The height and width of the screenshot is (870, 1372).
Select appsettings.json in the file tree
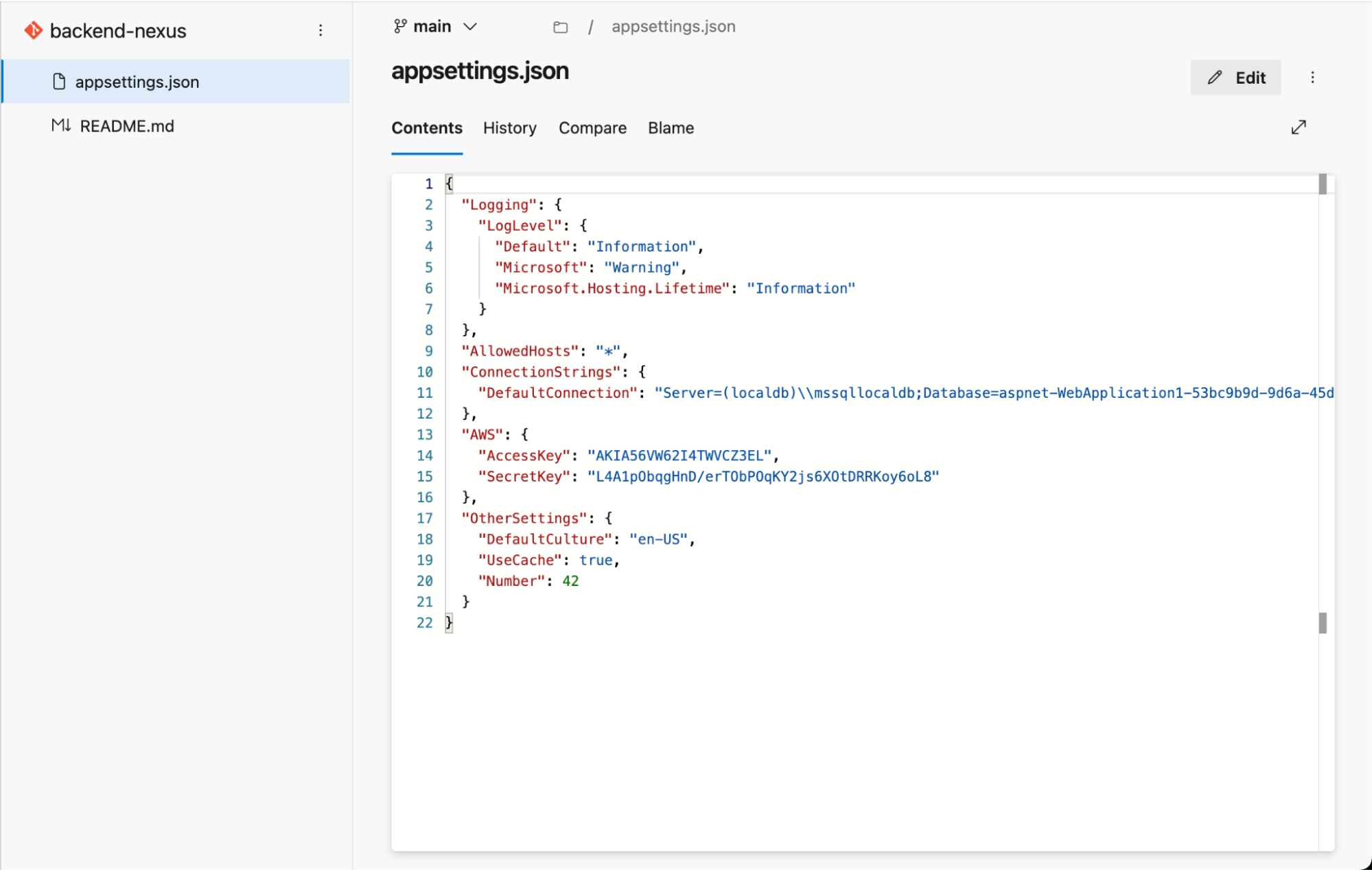tap(137, 82)
